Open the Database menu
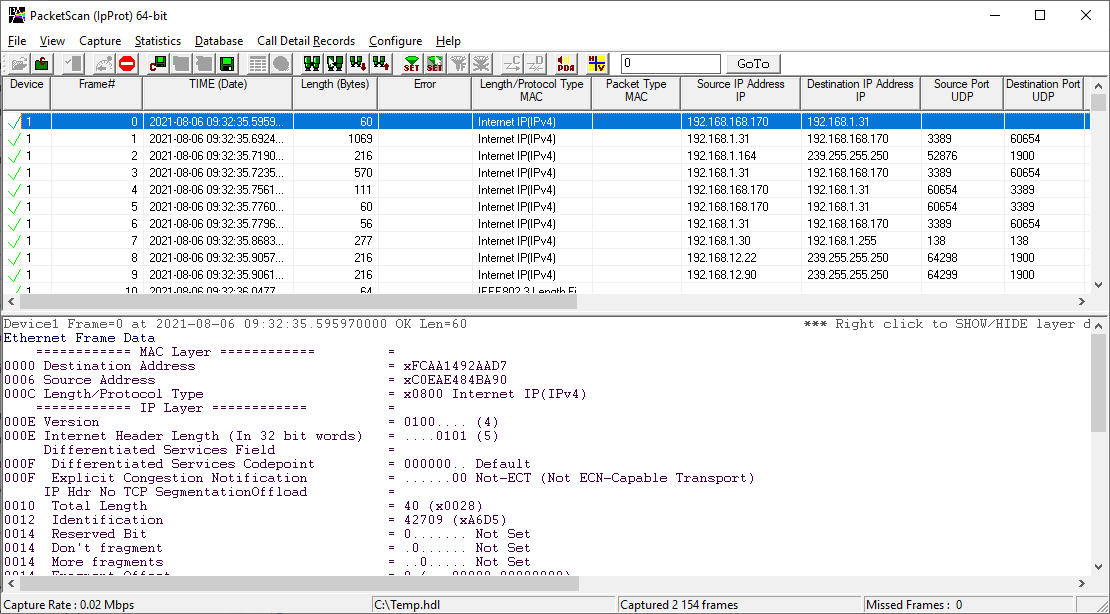This screenshot has height=614, width=1110. click(219, 41)
